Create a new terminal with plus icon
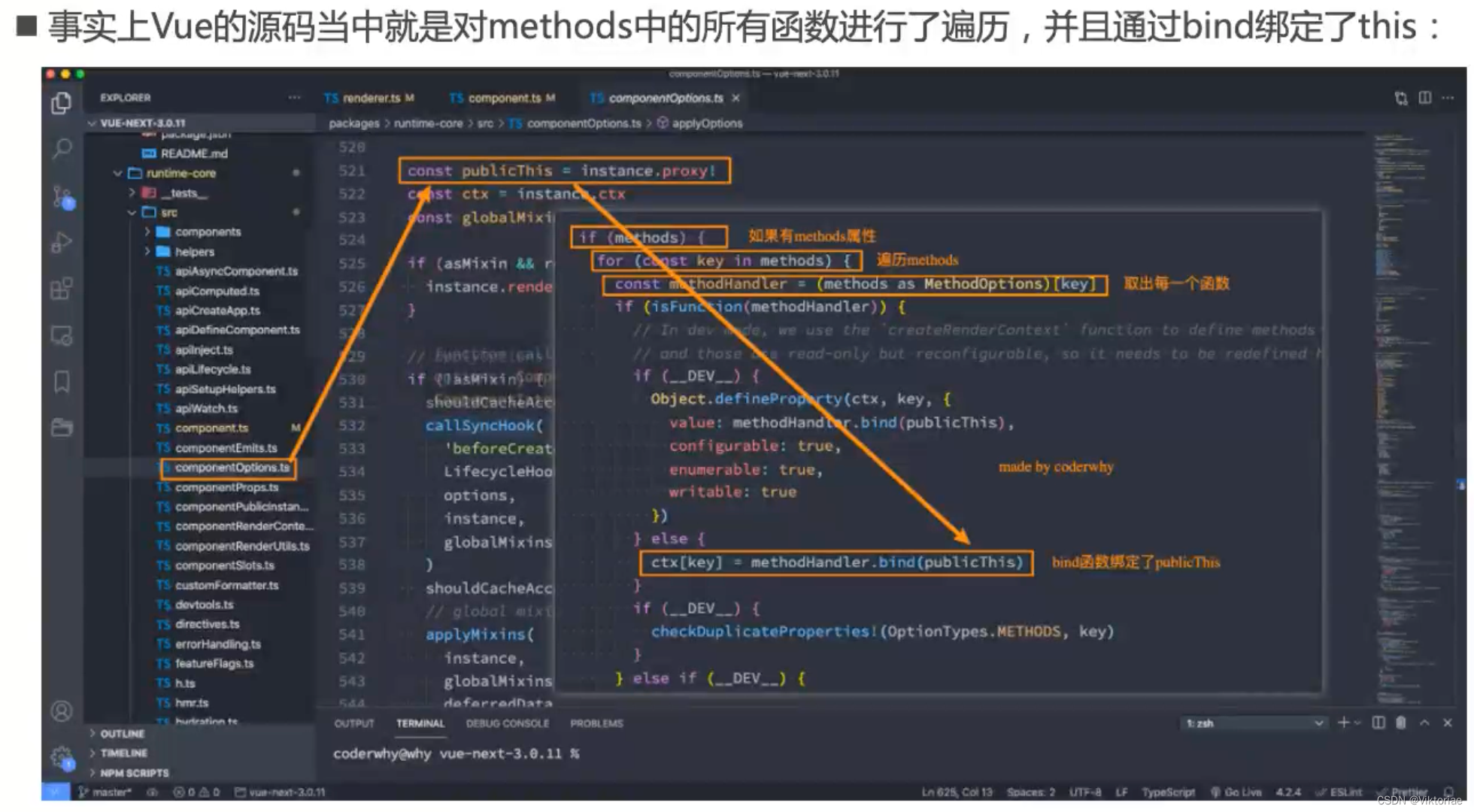 tap(1343, 723)
